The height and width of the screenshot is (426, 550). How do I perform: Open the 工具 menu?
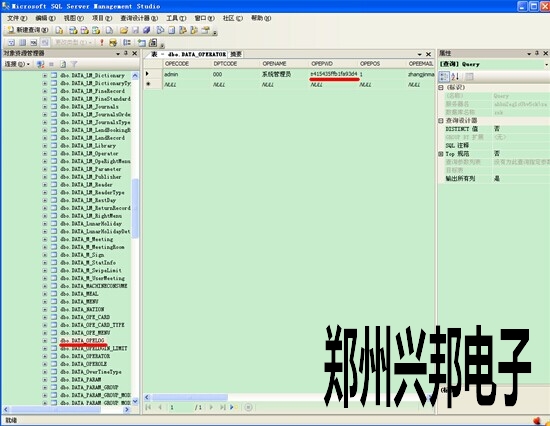click(176, 18)
